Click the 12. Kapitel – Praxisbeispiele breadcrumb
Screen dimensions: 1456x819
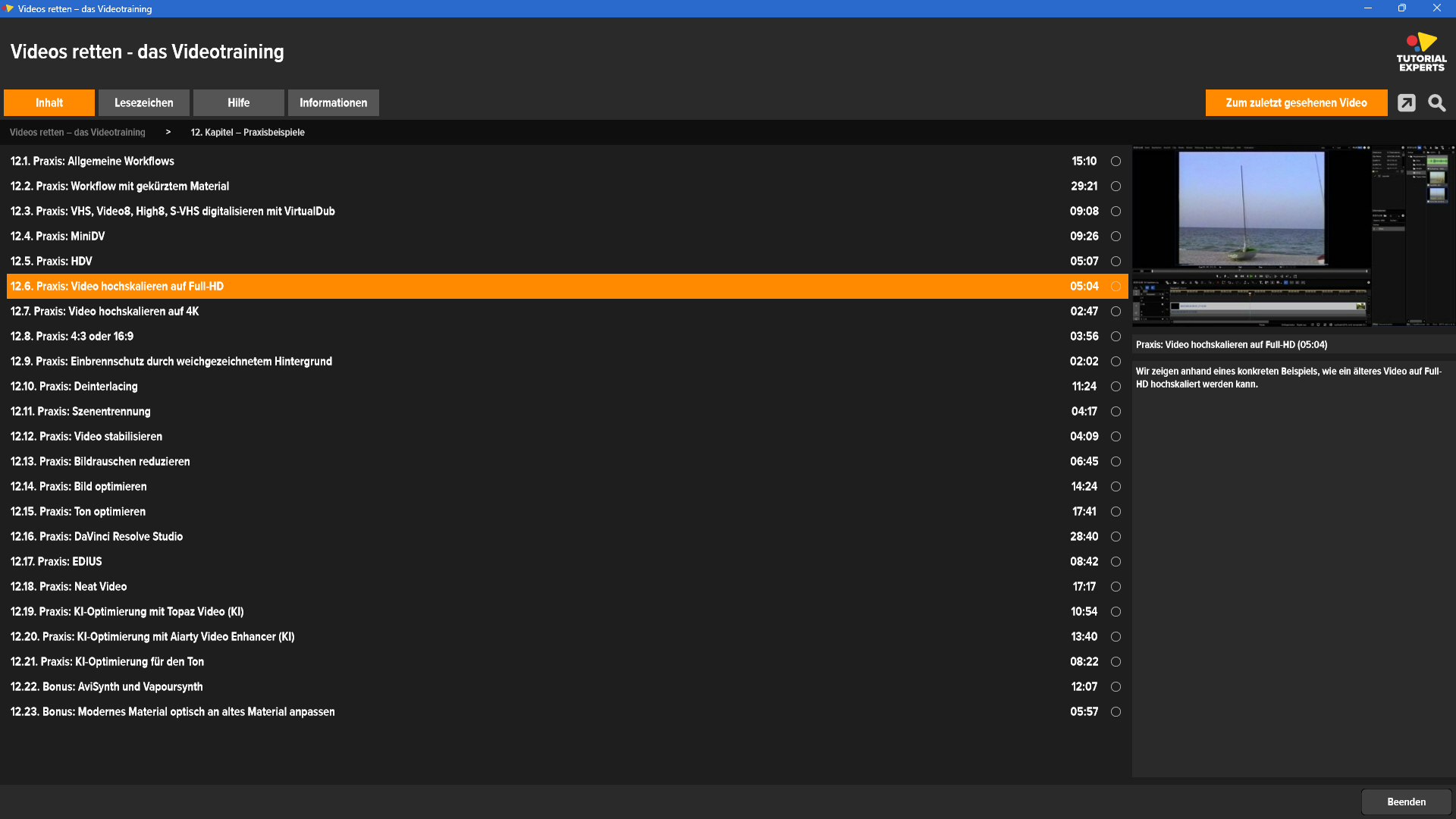click(248, 132)
